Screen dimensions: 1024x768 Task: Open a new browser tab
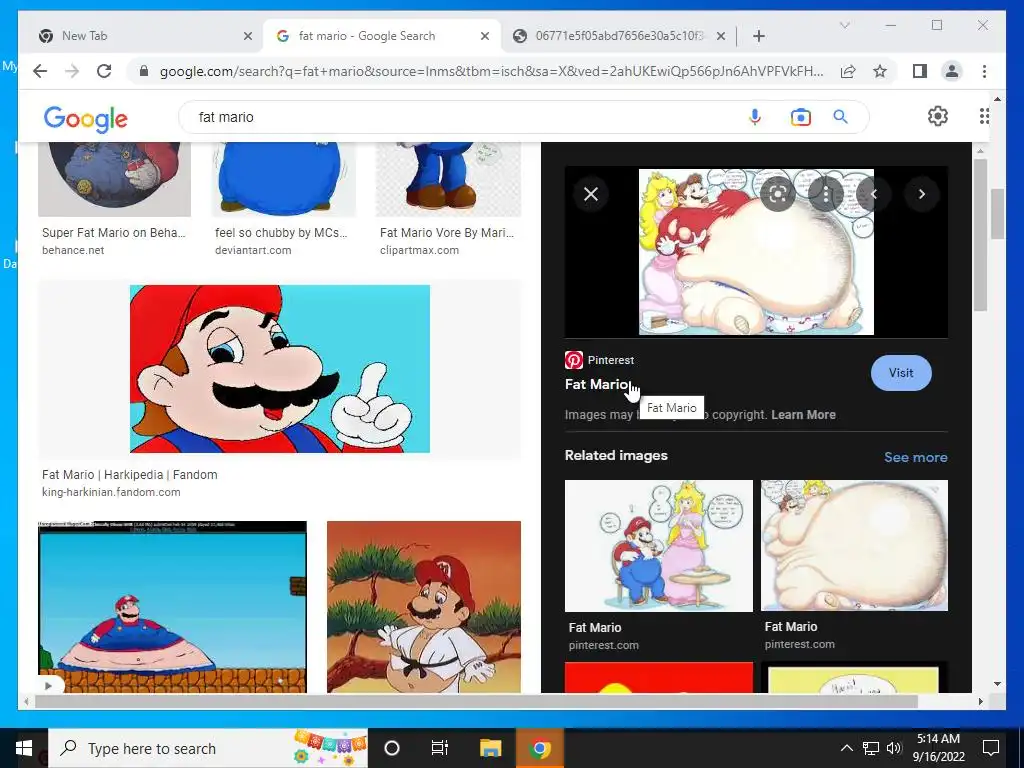(758, 36)
